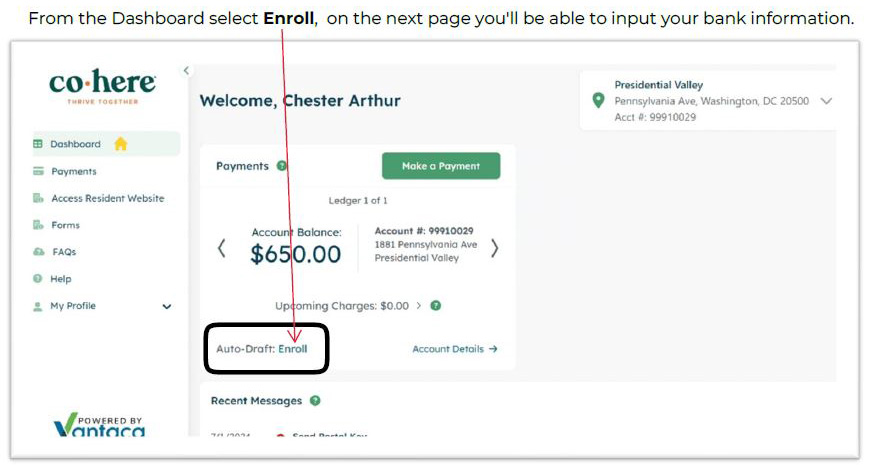
Task: Expand Upcoming Charges details arrow
Action: 418,306
